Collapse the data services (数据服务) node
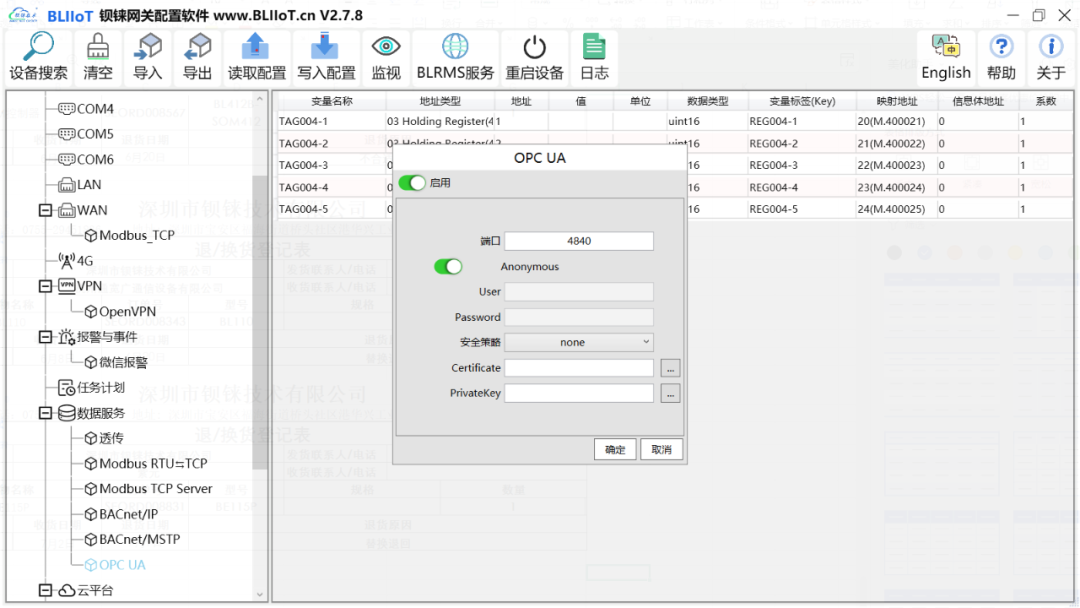Viewport: 1080px width, 608px height. click(45, 413)
